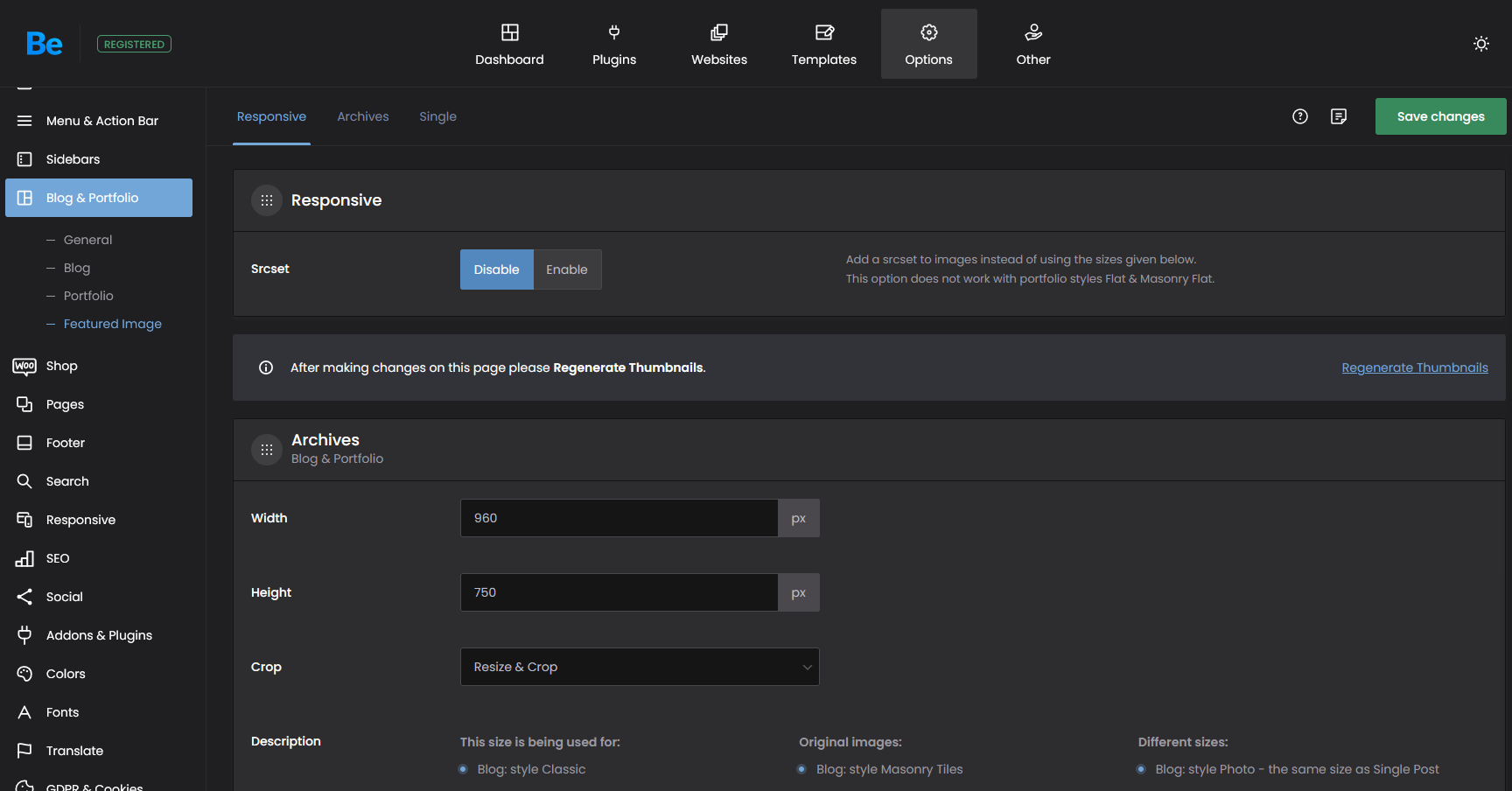This screenshot has height=791, width=1512.
Task: Click Menu & Action Bar hamburger icon
Action: point(24,121)
